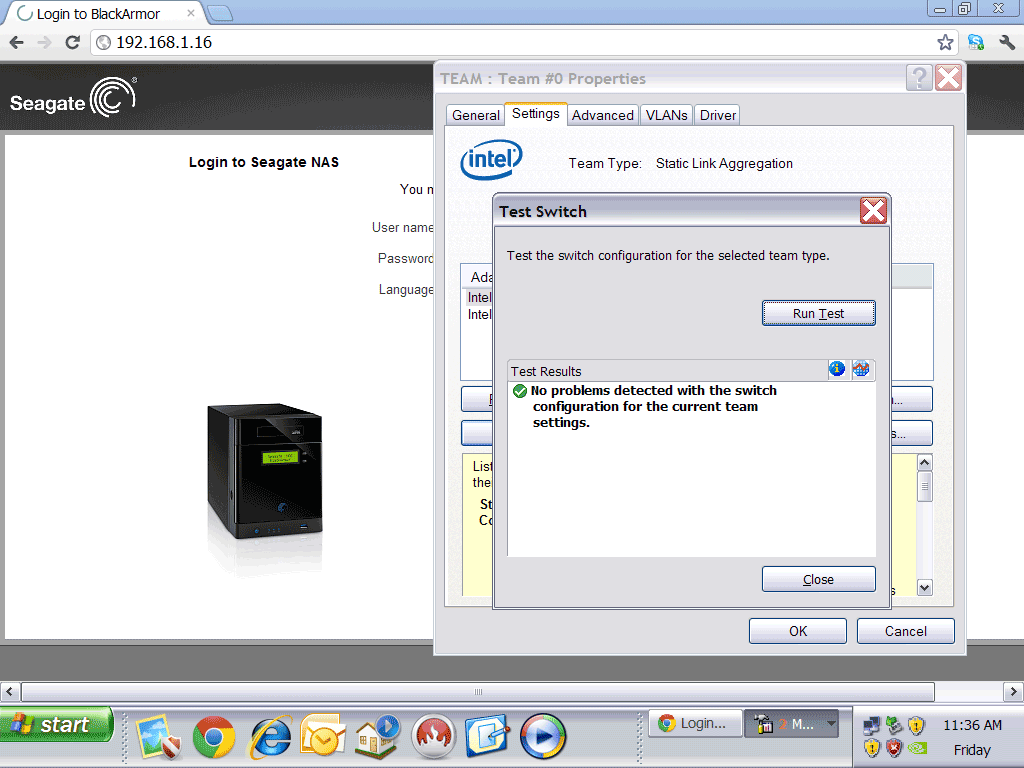Click the horizontal scrollbar's right arrow
Image resolution: width=1024 pixels, height=768 pixels.
tap(1014, 691)
